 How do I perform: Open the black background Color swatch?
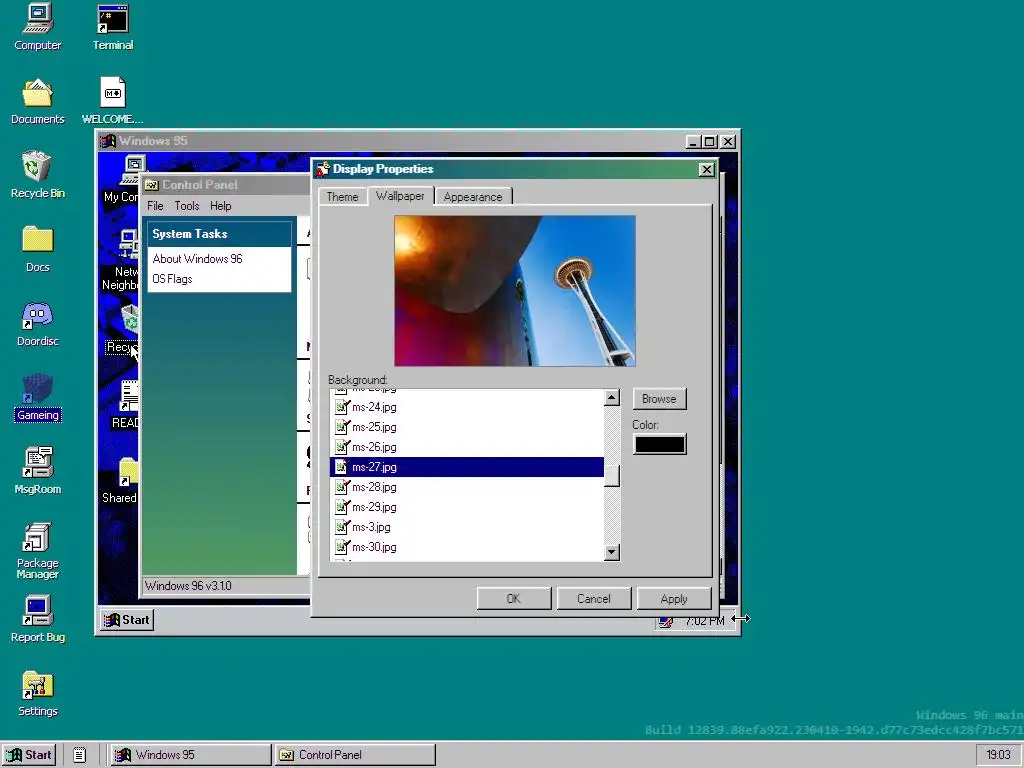point(660,444)
